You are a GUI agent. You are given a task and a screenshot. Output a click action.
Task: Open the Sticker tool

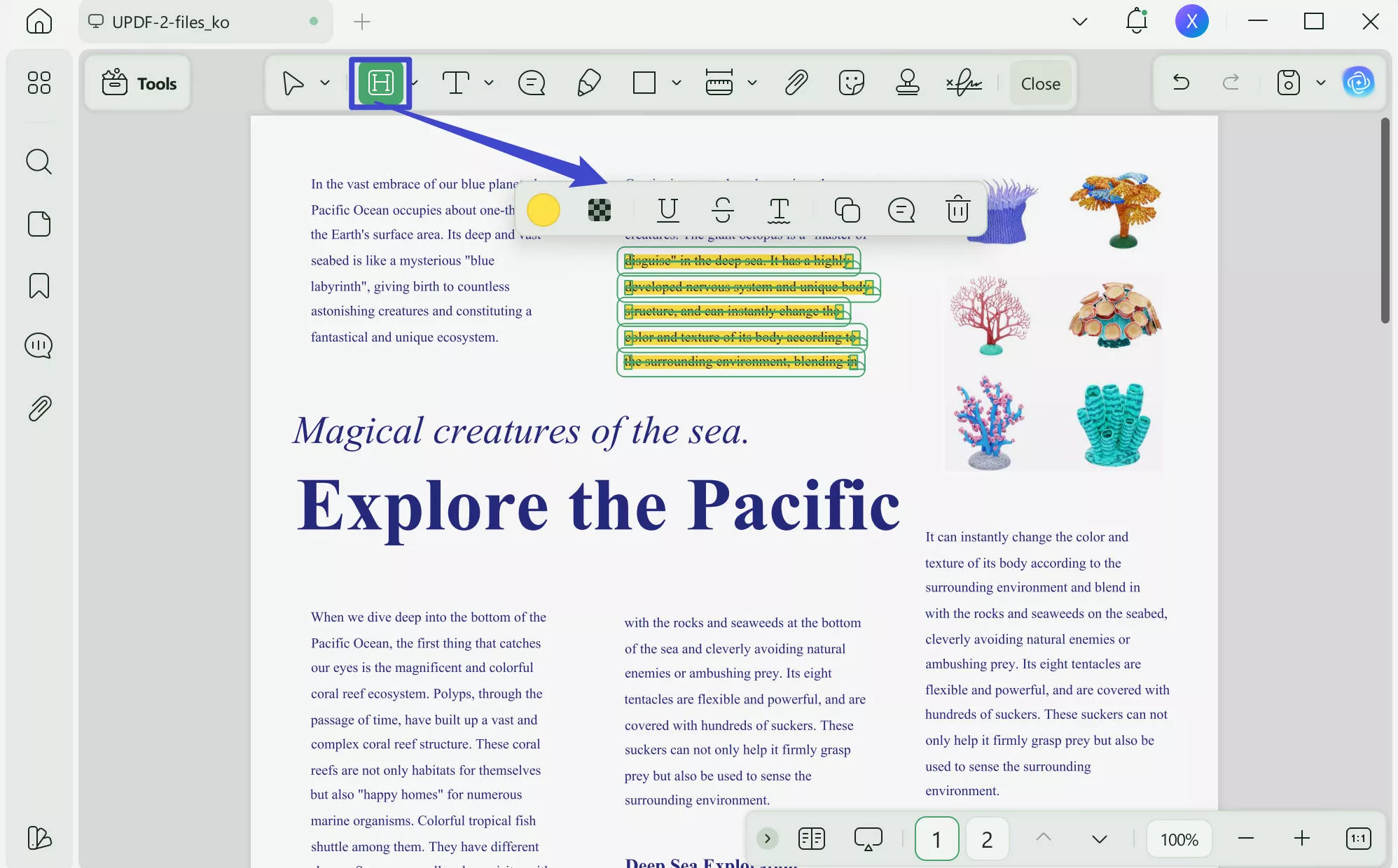[x=851, y=83]
